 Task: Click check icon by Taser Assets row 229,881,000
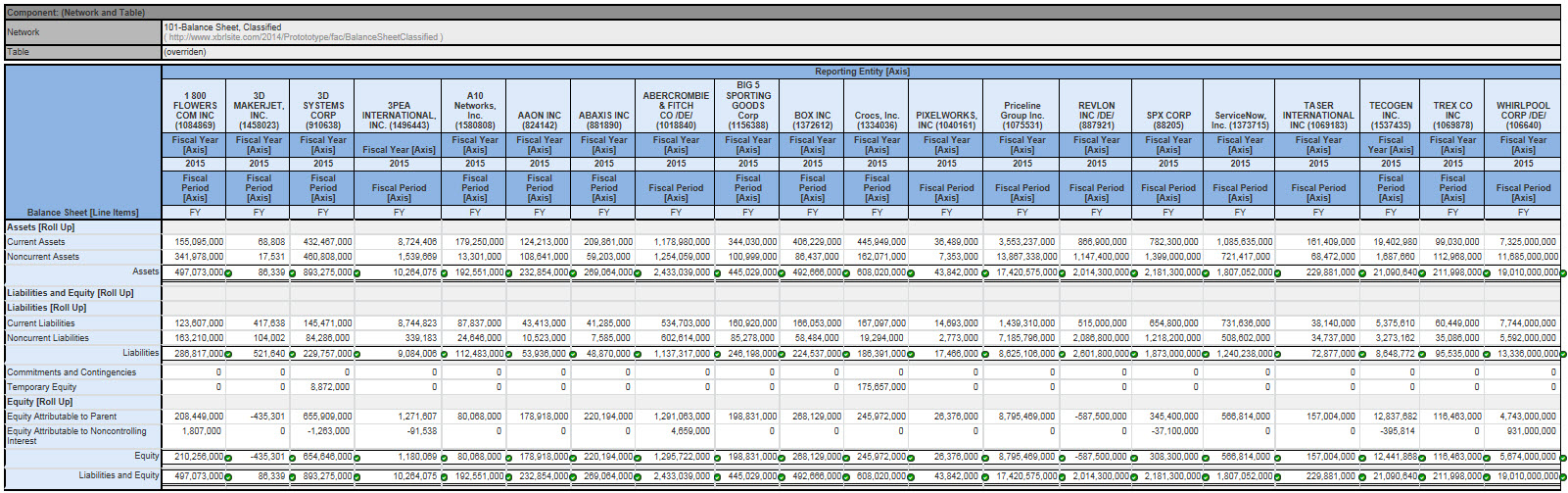[1361, 273]
